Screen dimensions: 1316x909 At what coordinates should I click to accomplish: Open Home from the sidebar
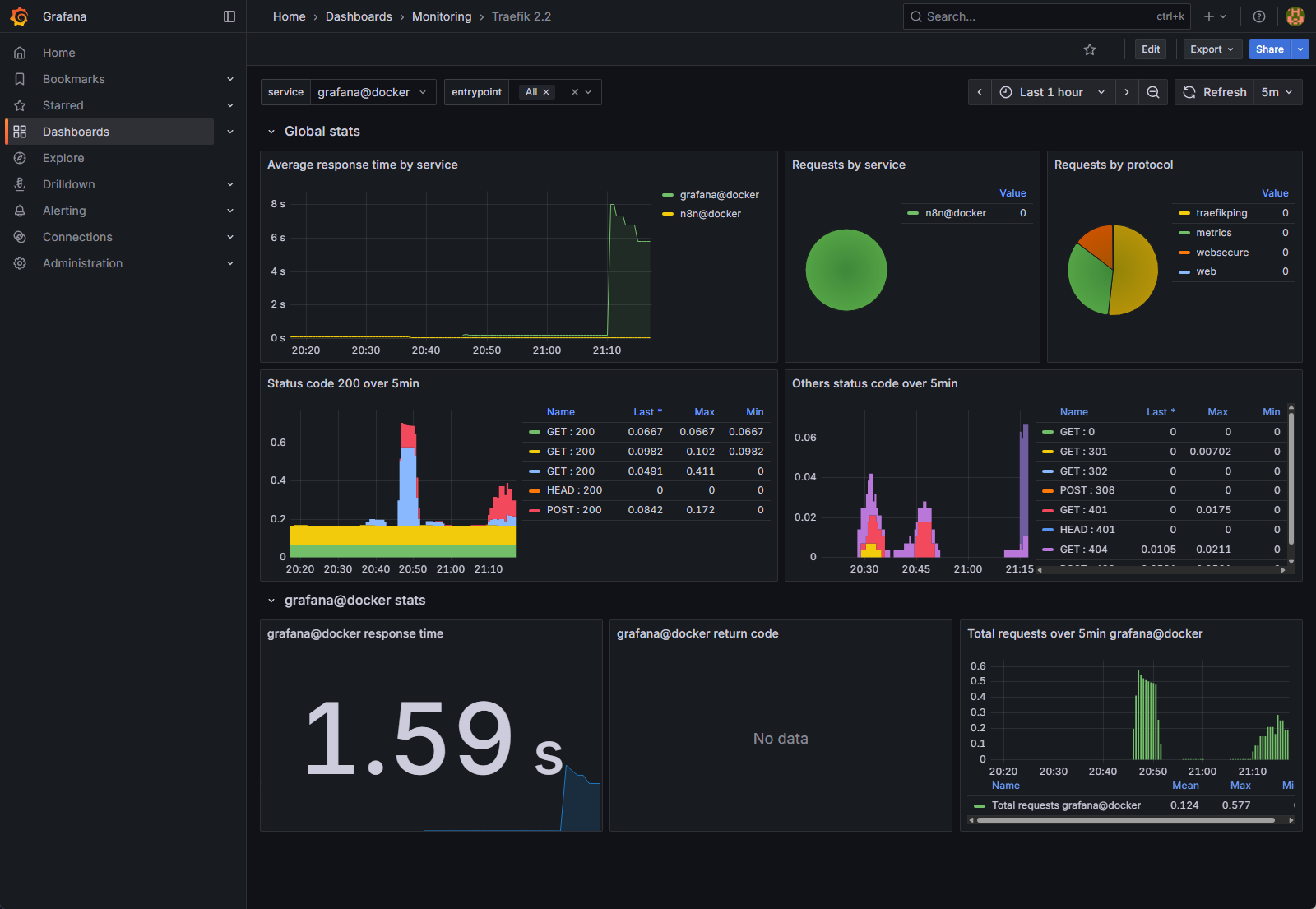(59, 53)
